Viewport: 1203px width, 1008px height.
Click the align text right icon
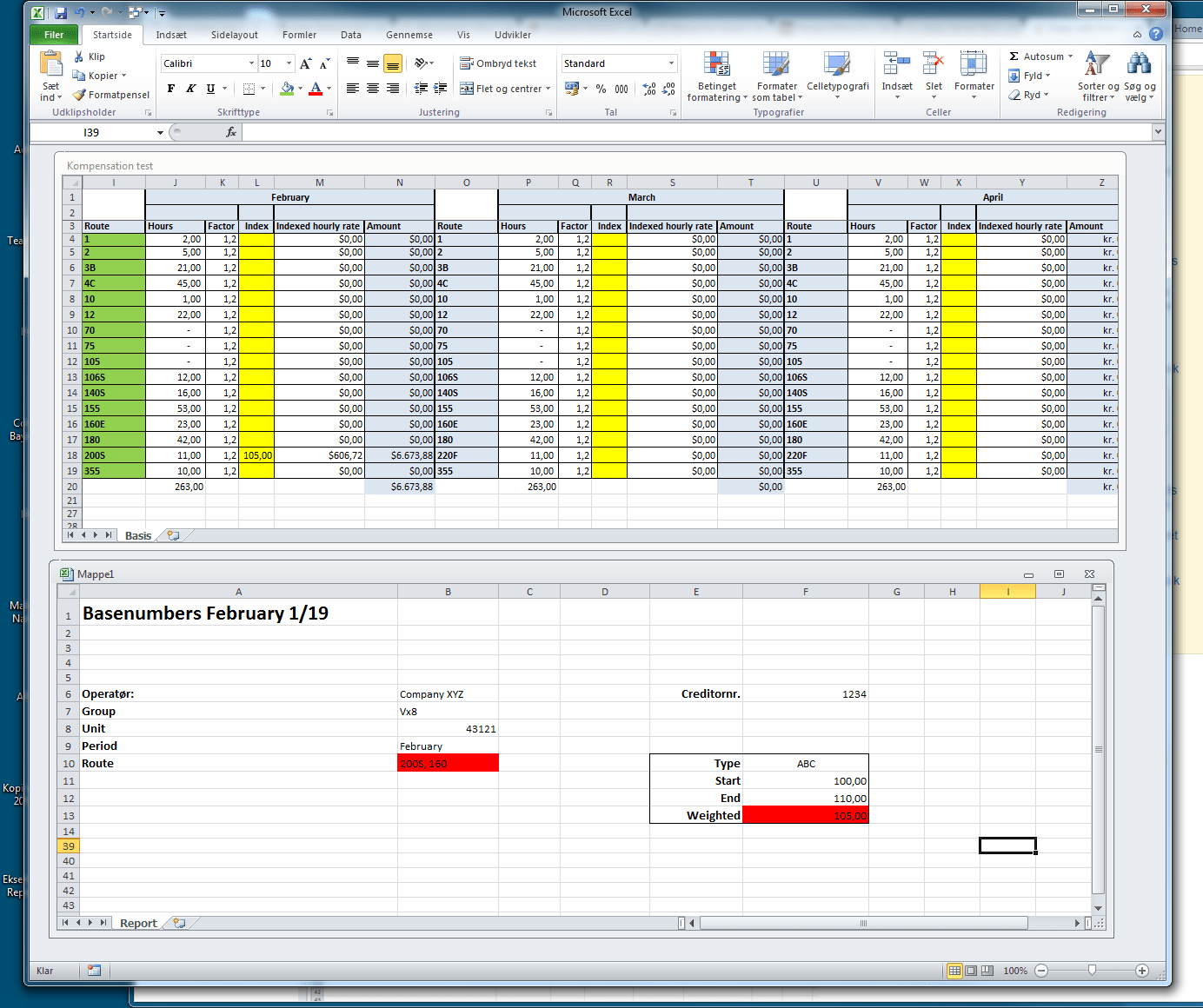[393, 89]
